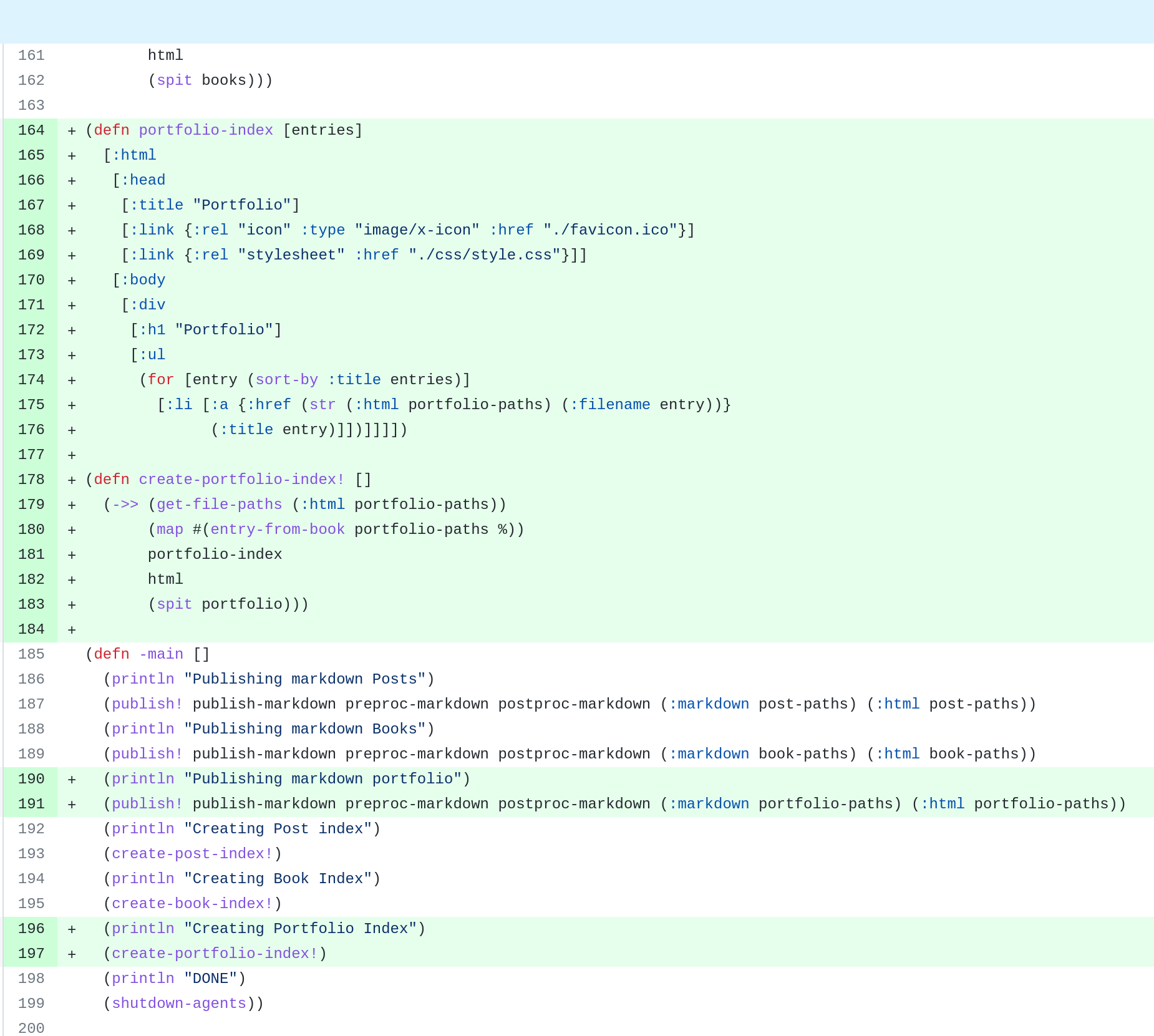
Task: Click the :head keyword on line 166
Action: coord(143,180)
